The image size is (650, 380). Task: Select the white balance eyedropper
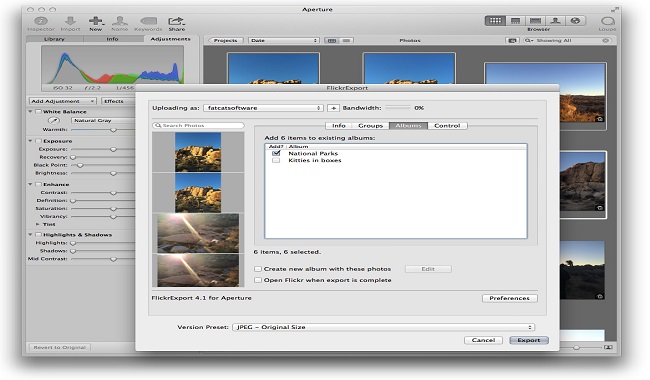[x=54, y=121]
